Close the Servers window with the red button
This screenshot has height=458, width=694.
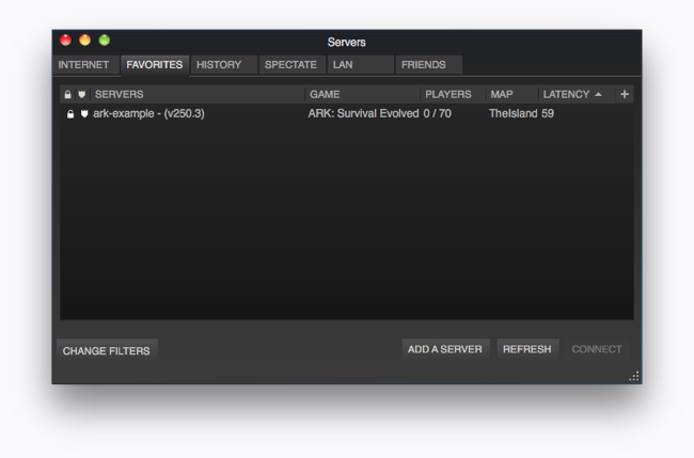pyautogui.click(x=66, y=40)
